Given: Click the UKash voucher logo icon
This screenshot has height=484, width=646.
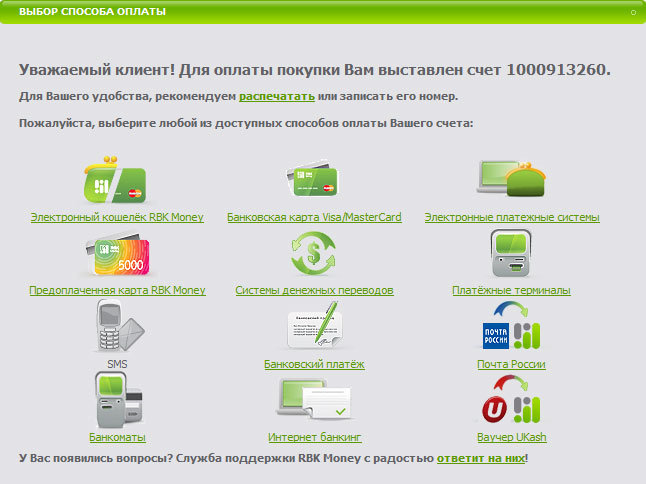Looking at the screenshot, I should pos(511,399).
